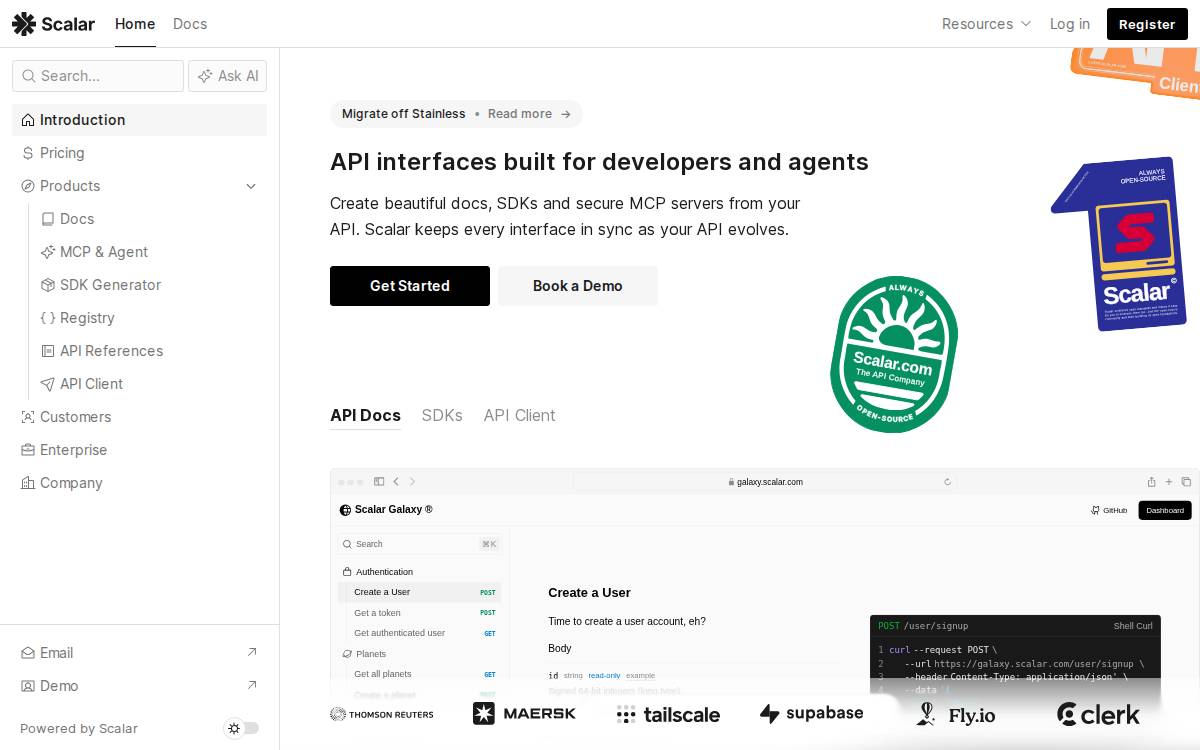This screenshot has width=1200, height=750.
Task: Click the Supabase logo
Action: click(811, 713)
